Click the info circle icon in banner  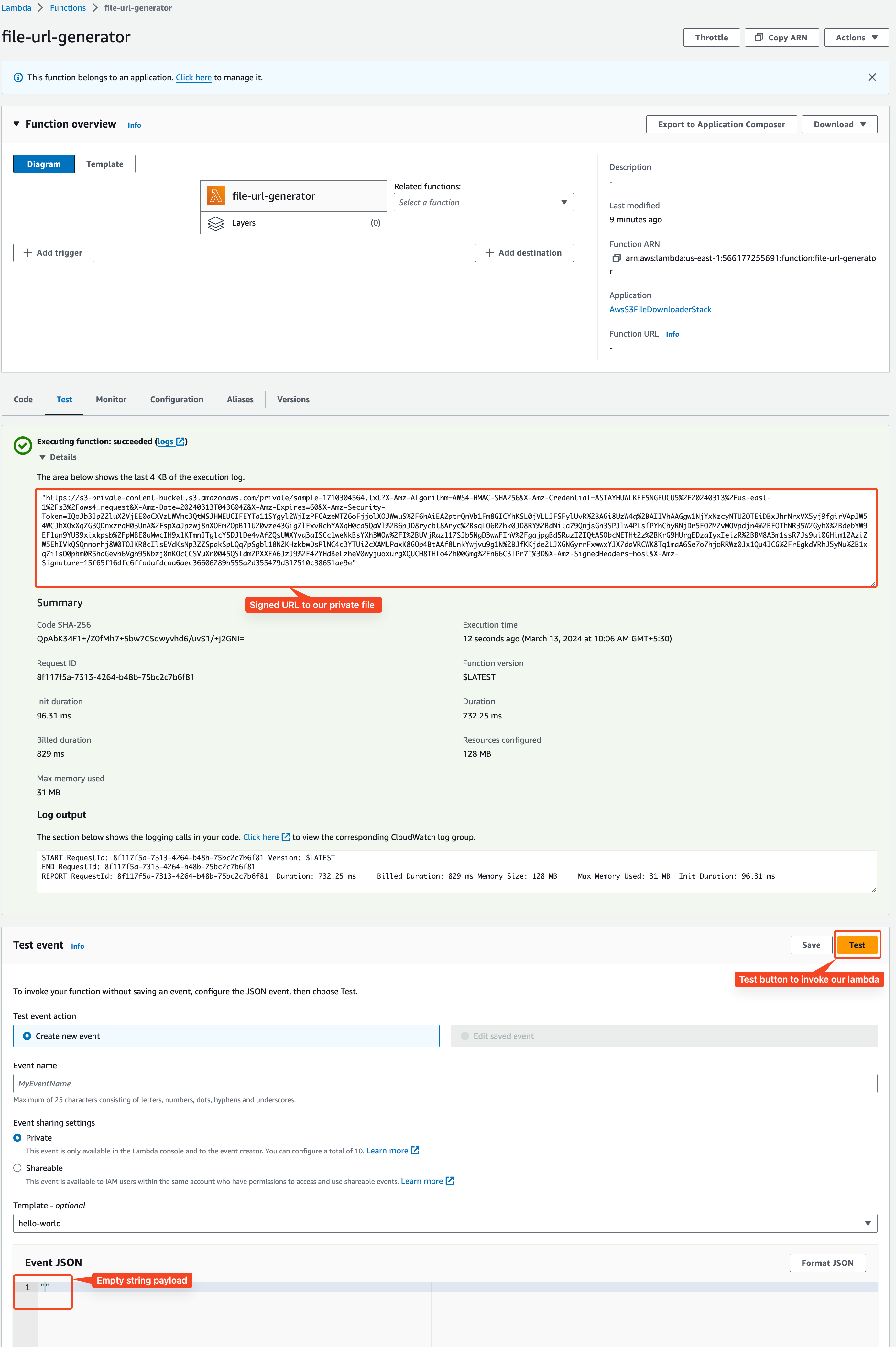(18, 78)
